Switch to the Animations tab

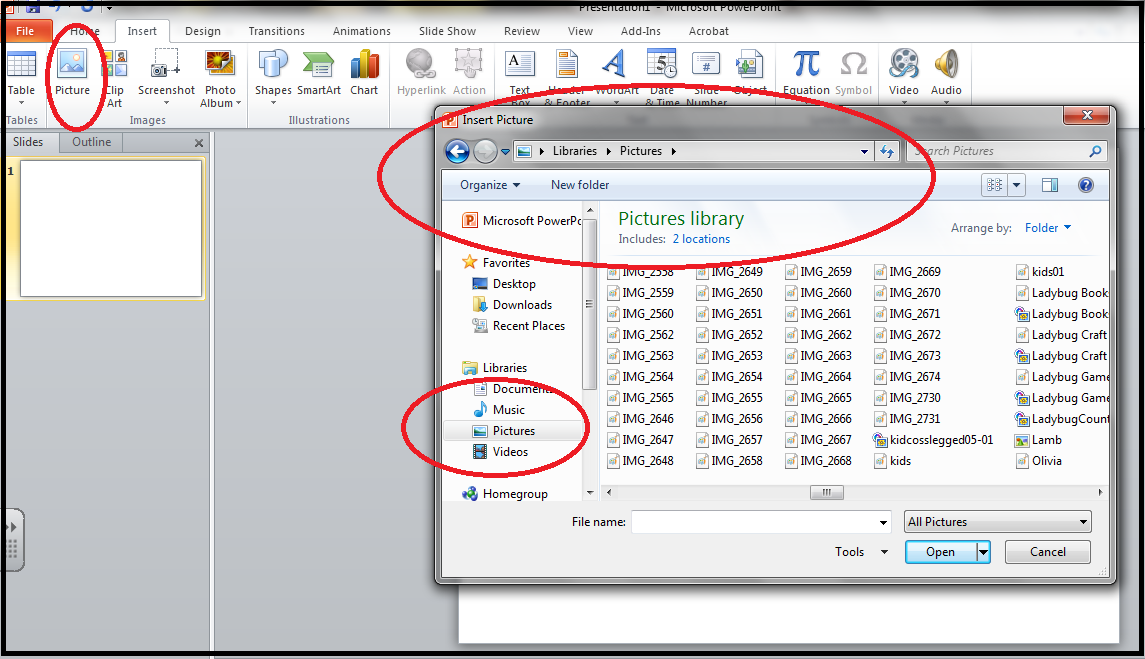pyautogui.click(x=361, y=31)
